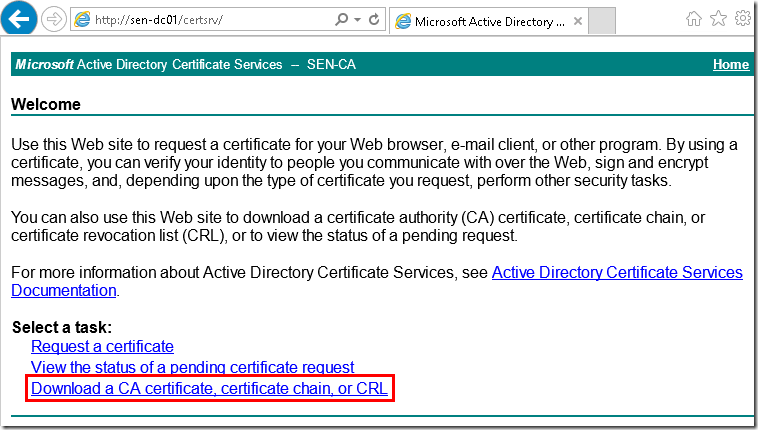Click the search magnifier icon in address bar

[x=341, y=19]
